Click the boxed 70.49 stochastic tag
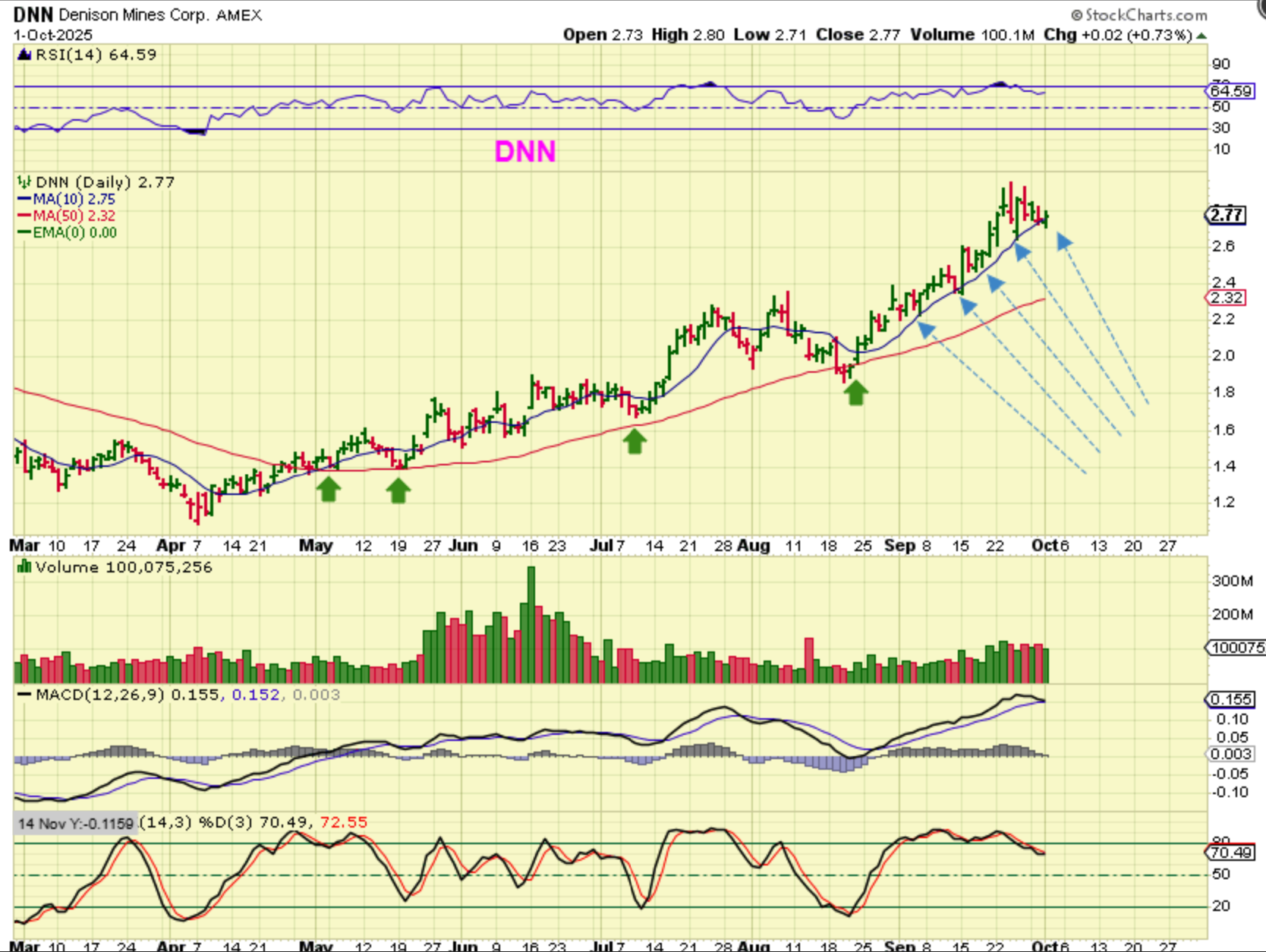 tap(1230, 853)
